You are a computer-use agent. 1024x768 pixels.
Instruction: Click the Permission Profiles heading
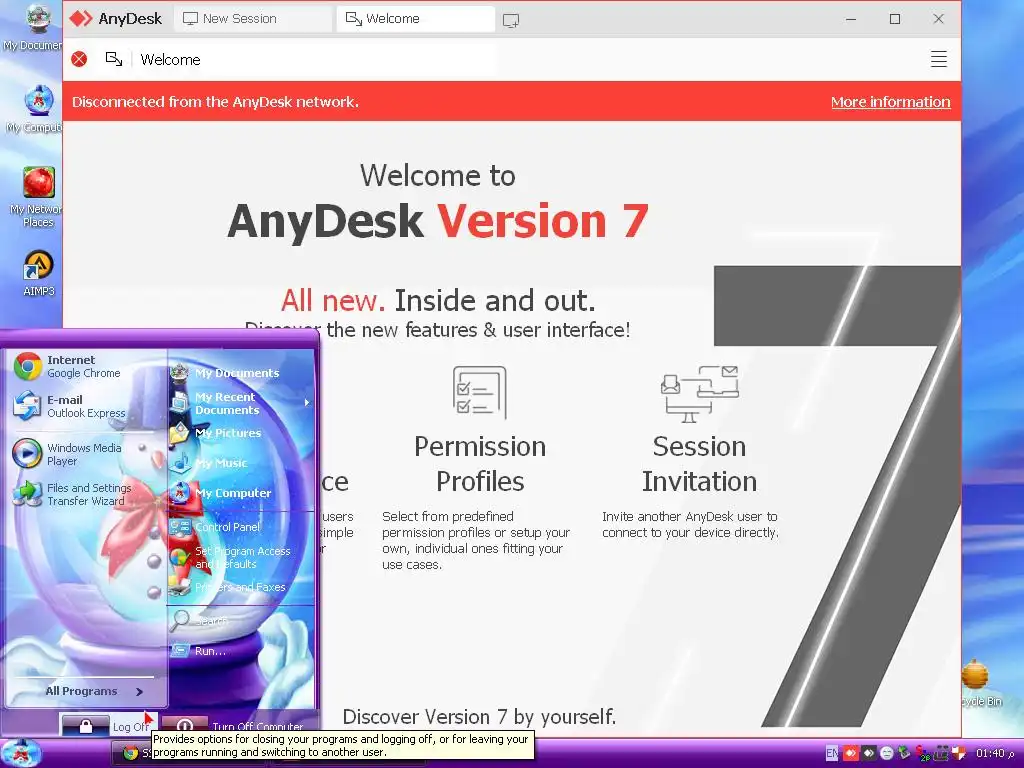(x=480, y=464)
